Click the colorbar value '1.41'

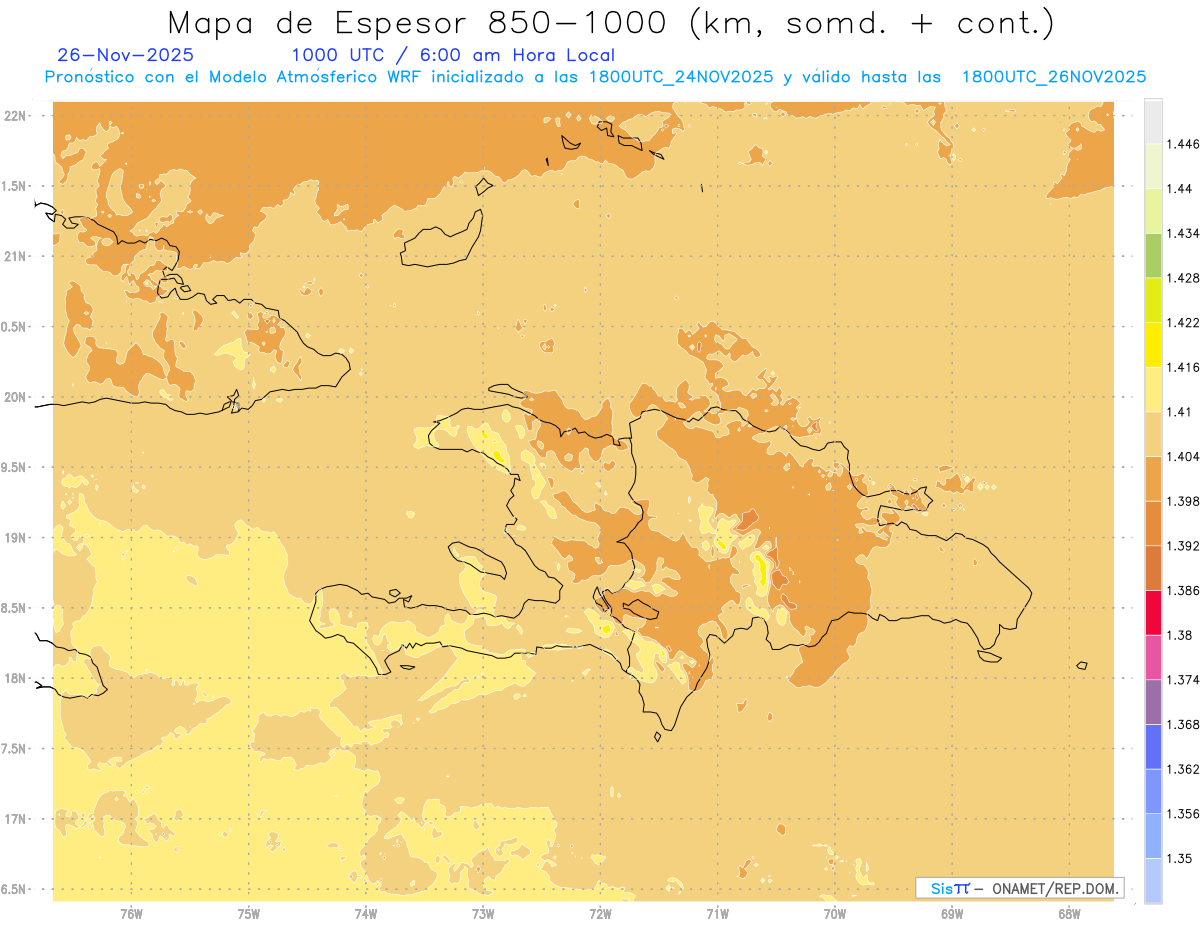[1179, 412]
